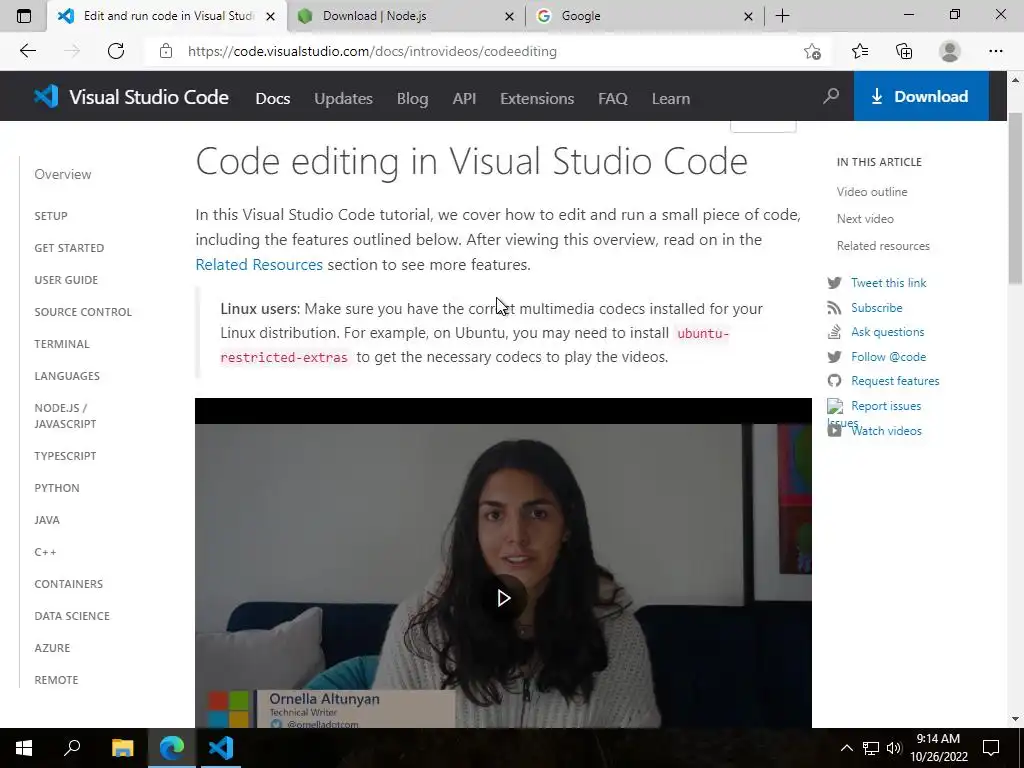1024x768 pixels.
Task: Click the Tweet this link option
Action: (888, 283)
